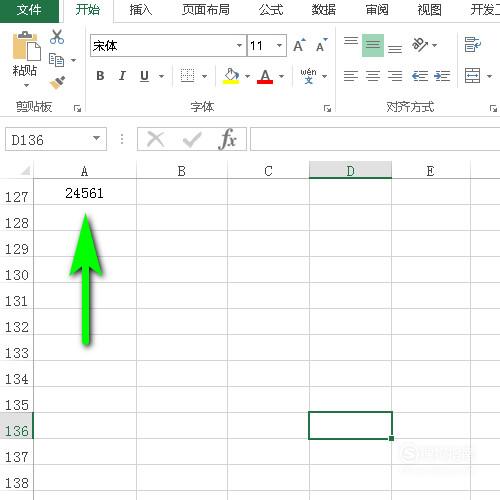Click the Cut scissors icon
Image resolution: width=500 pixels, height=500 pixels.
click(57, 37)
